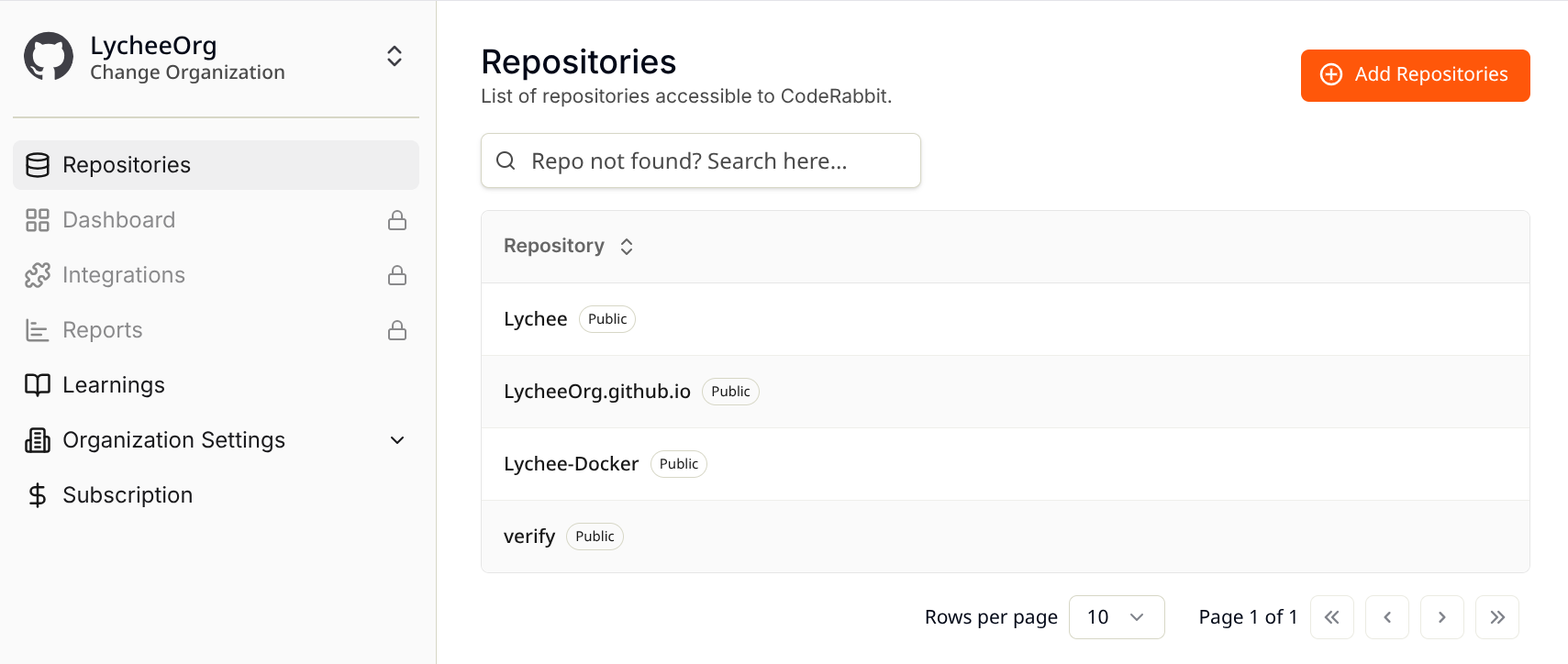
Task: Click the Dashboard grid icon in sidebar
Action: point(38,220)
